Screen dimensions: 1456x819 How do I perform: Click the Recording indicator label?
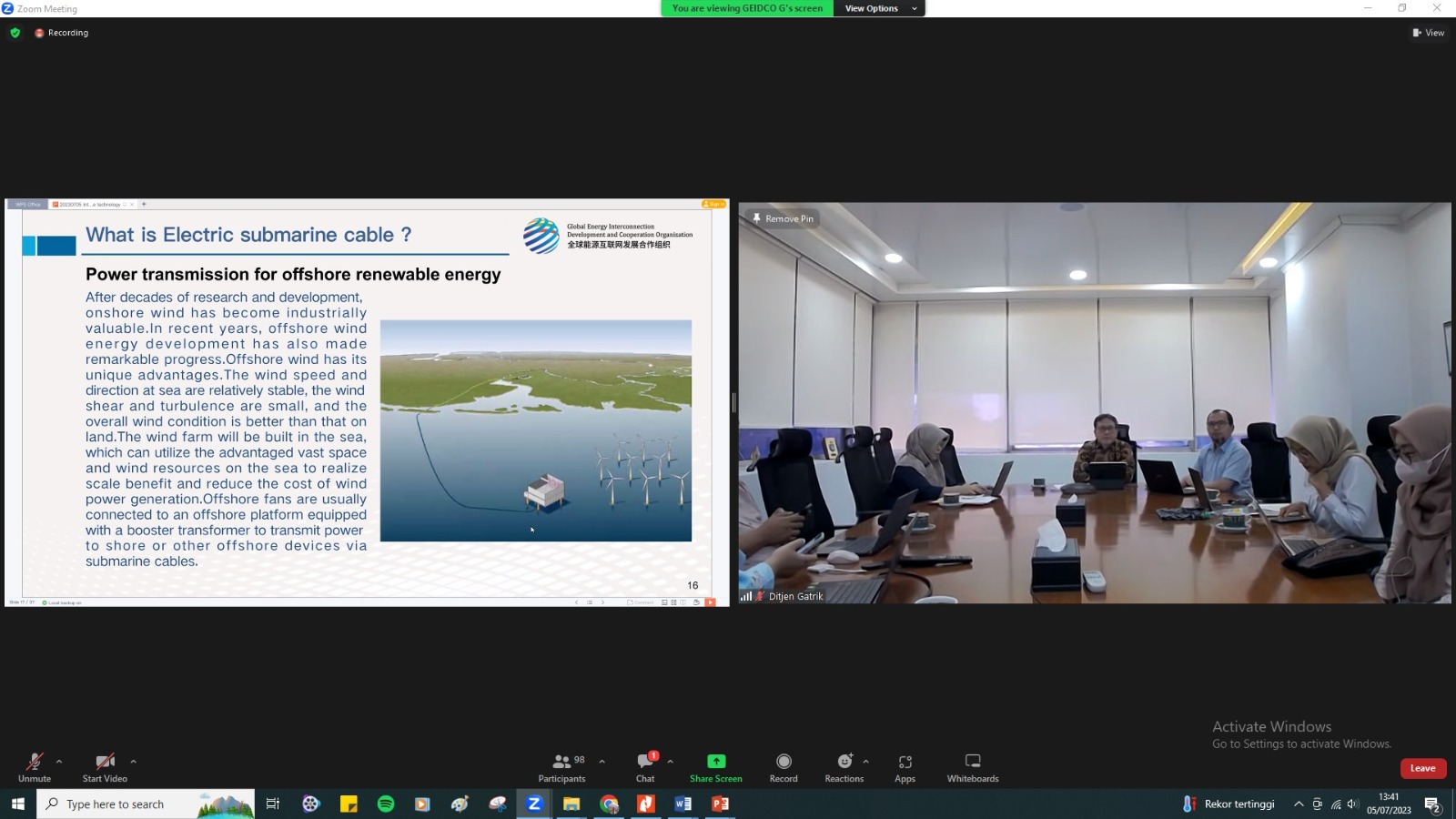67,33
